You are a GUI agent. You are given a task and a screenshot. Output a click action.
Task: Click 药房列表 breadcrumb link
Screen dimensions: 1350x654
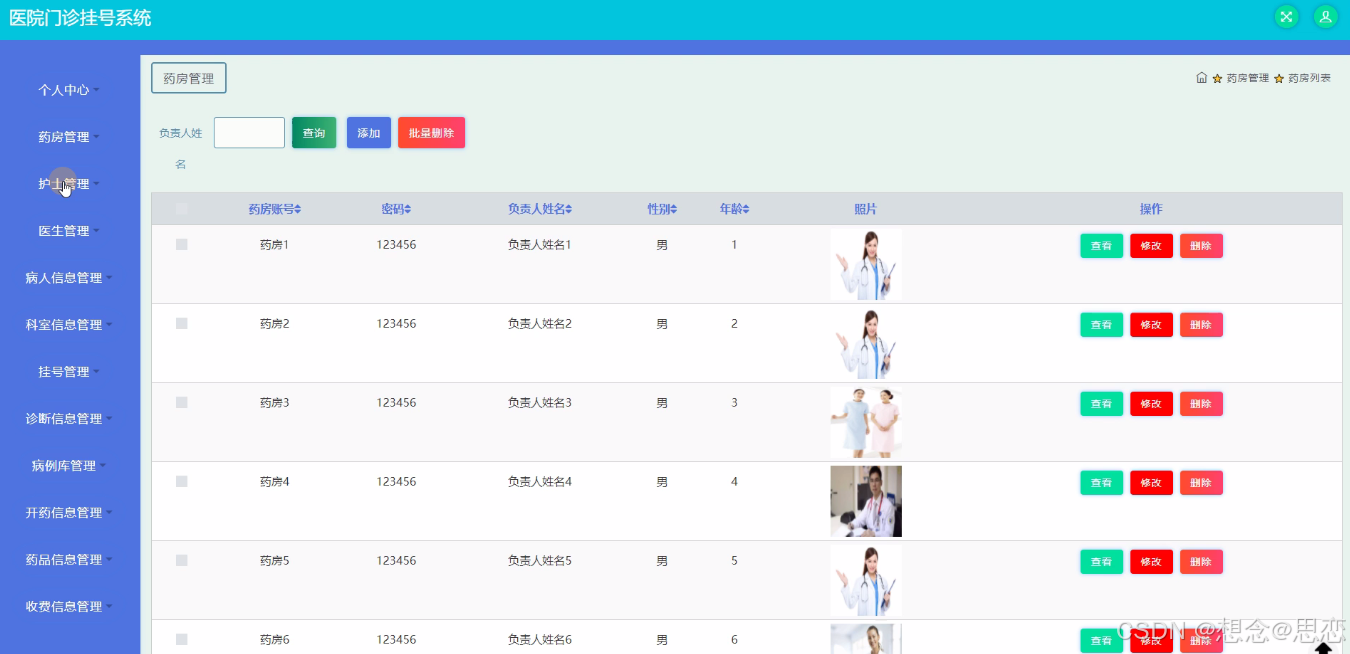(1309, 78)
